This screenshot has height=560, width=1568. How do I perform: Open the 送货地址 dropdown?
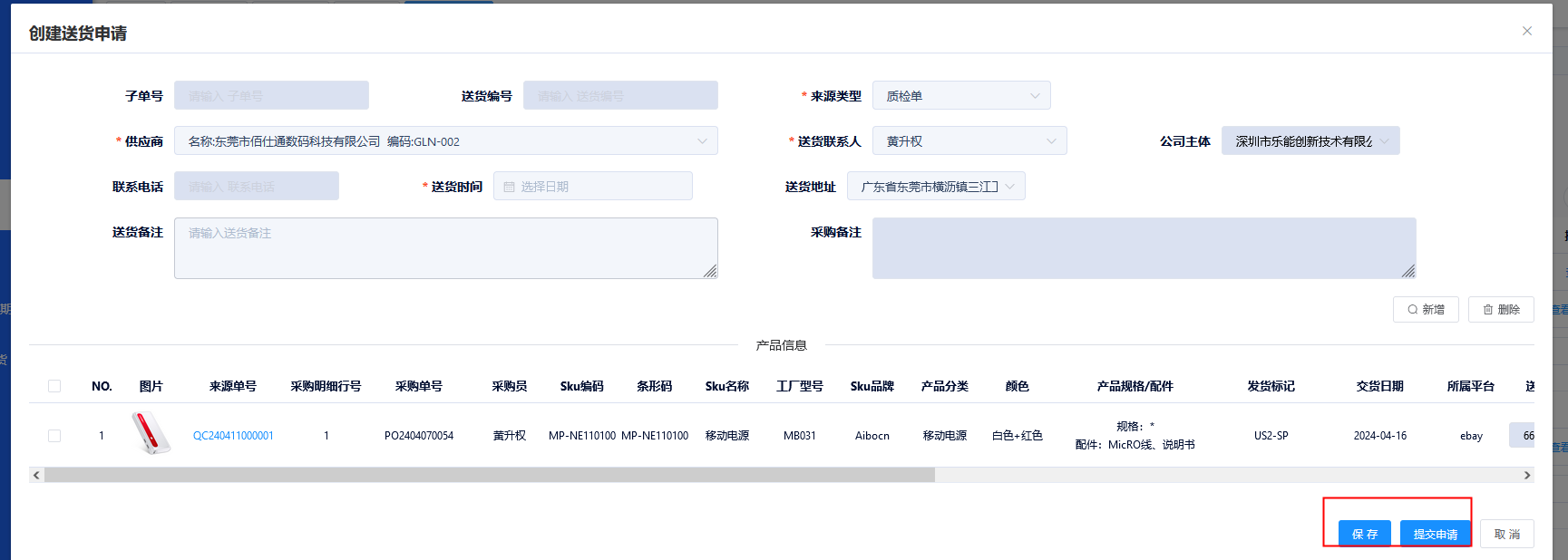click(x=935, y=187)
